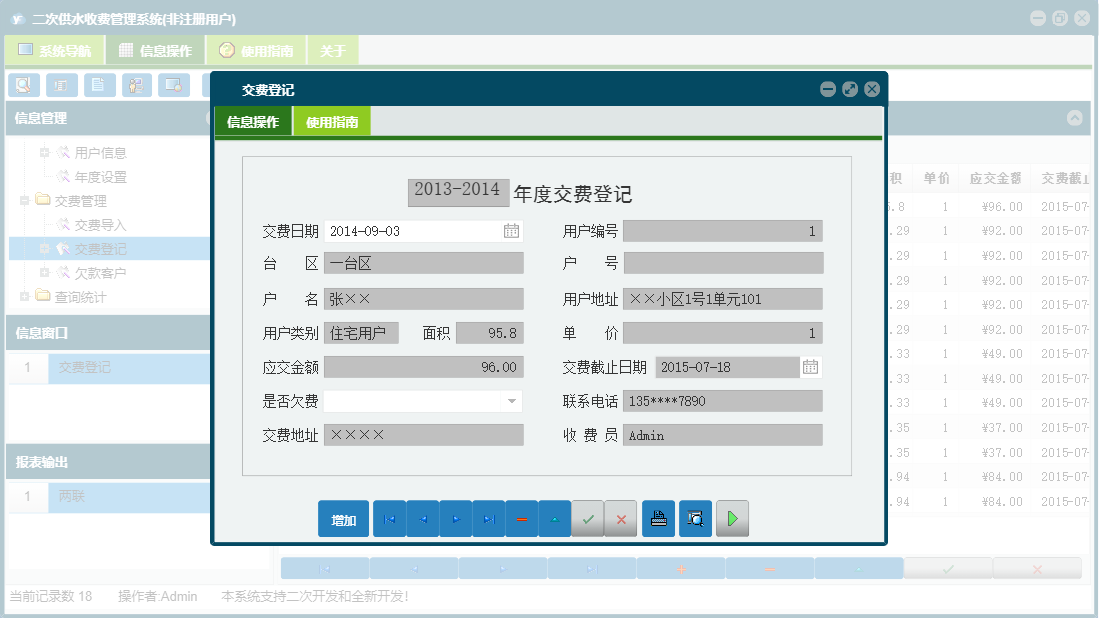Viewport: 1099px width, 618px height.
Task: Jump to the last record with the navigation icon
Action: coord(488,518)
